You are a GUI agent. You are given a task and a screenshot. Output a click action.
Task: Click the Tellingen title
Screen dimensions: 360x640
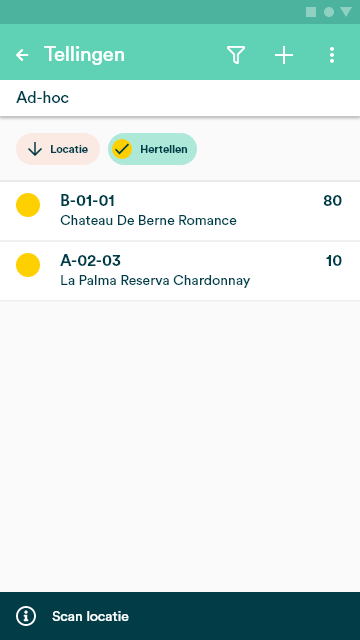pyautogui.click(x=84, y=55)
